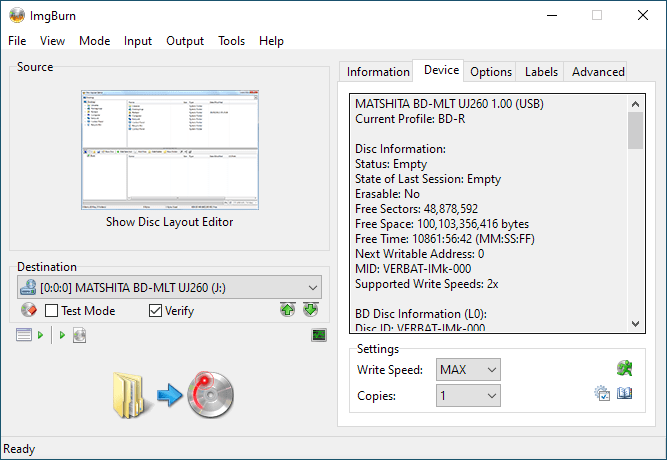
Task: Click the 'Ready' status bar text
Action: click(x=19, y=449)
